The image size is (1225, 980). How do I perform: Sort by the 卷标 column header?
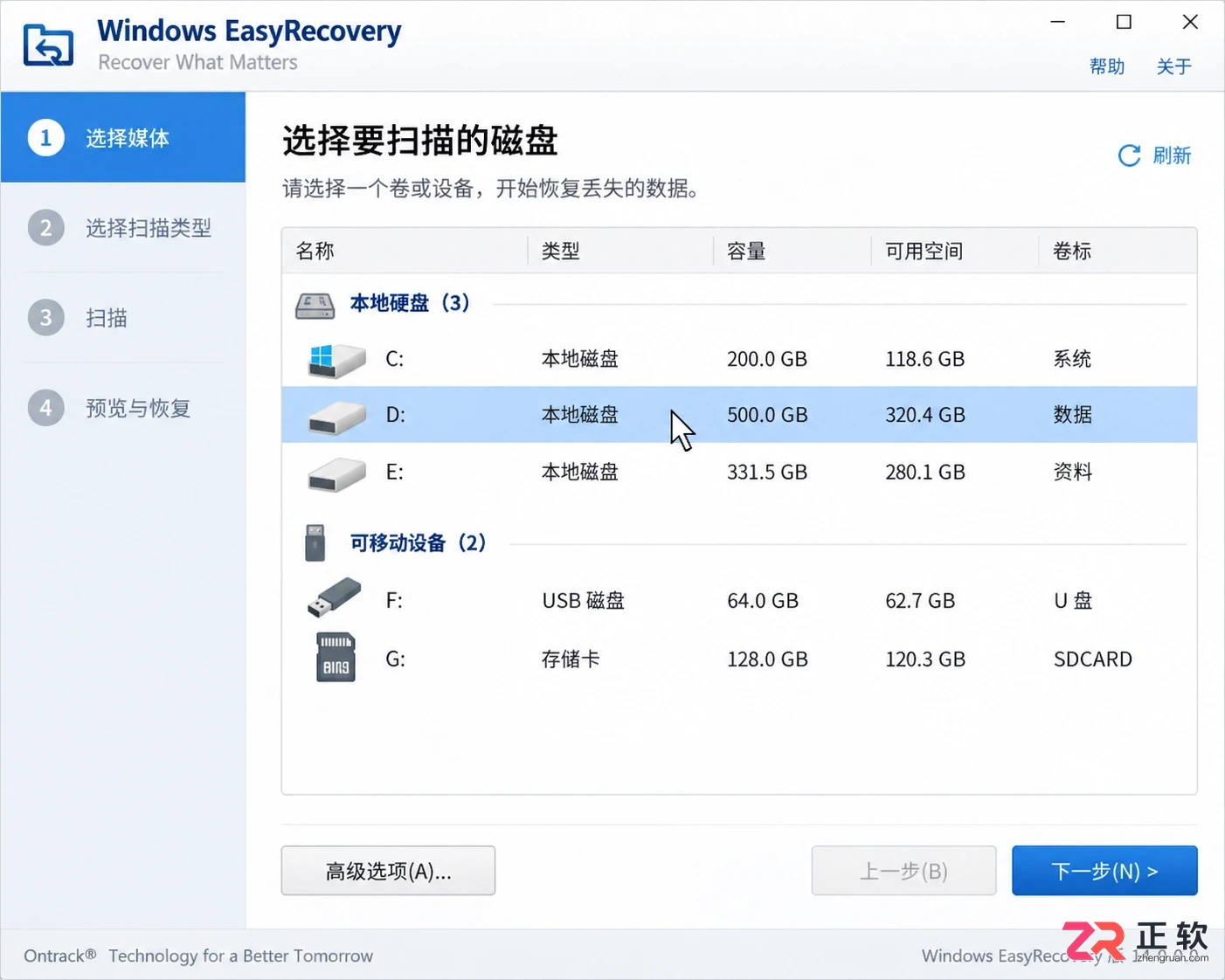point(1118,251)
